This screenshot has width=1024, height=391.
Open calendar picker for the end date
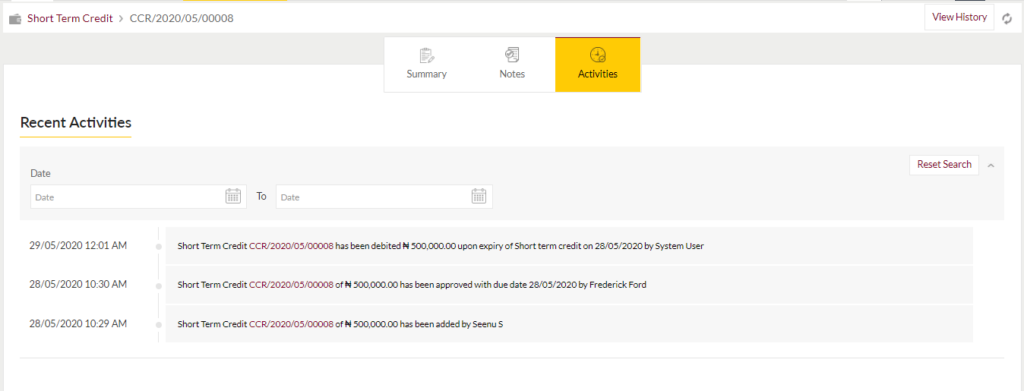[x=479, y=196]
